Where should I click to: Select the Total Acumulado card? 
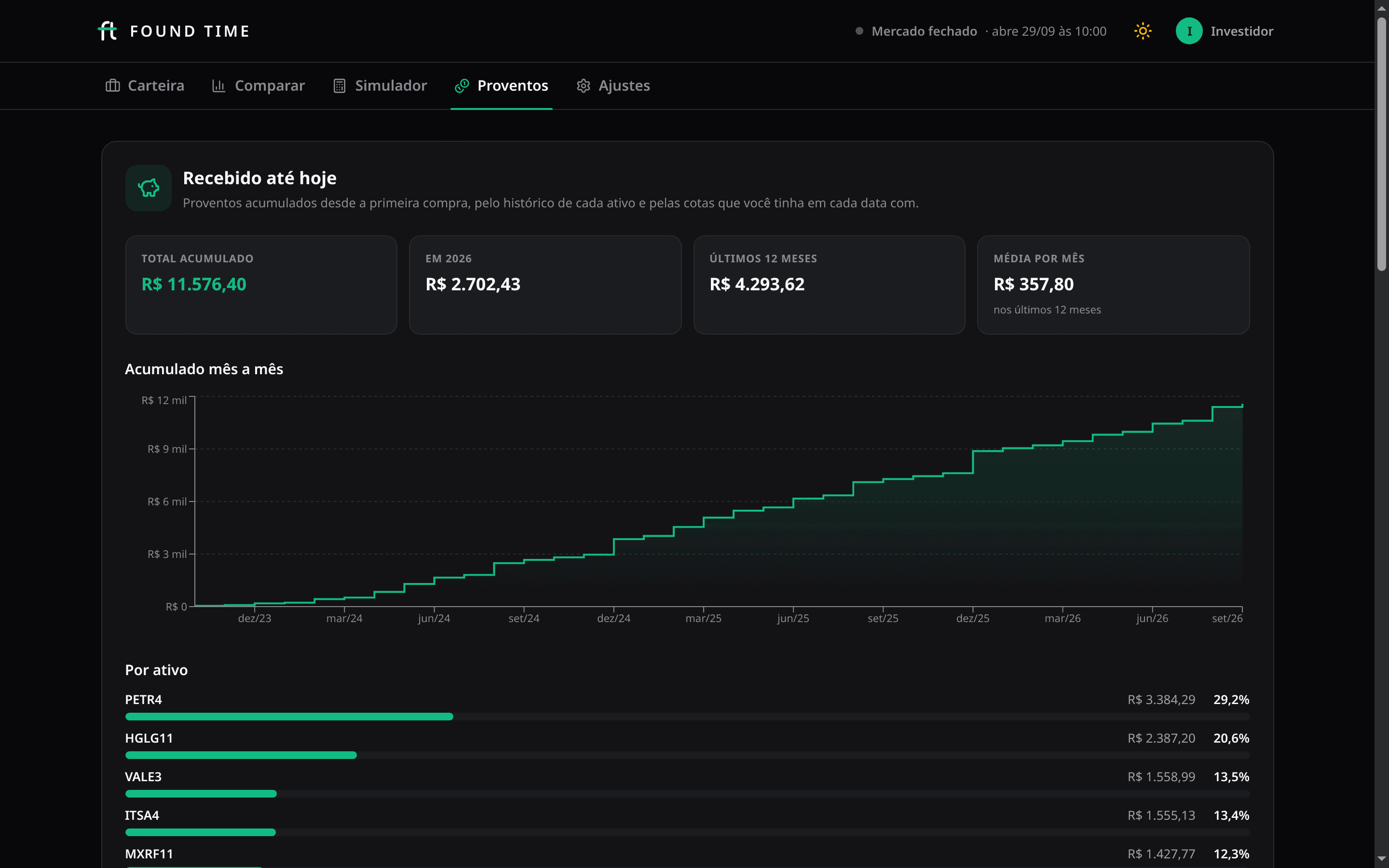261,285
